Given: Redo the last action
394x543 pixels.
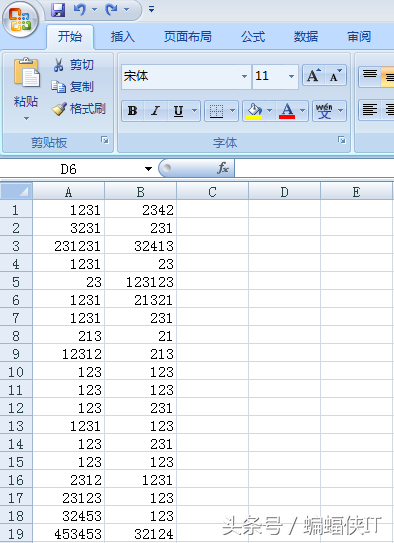Looking at the screenshot, I should pos(112,10).
